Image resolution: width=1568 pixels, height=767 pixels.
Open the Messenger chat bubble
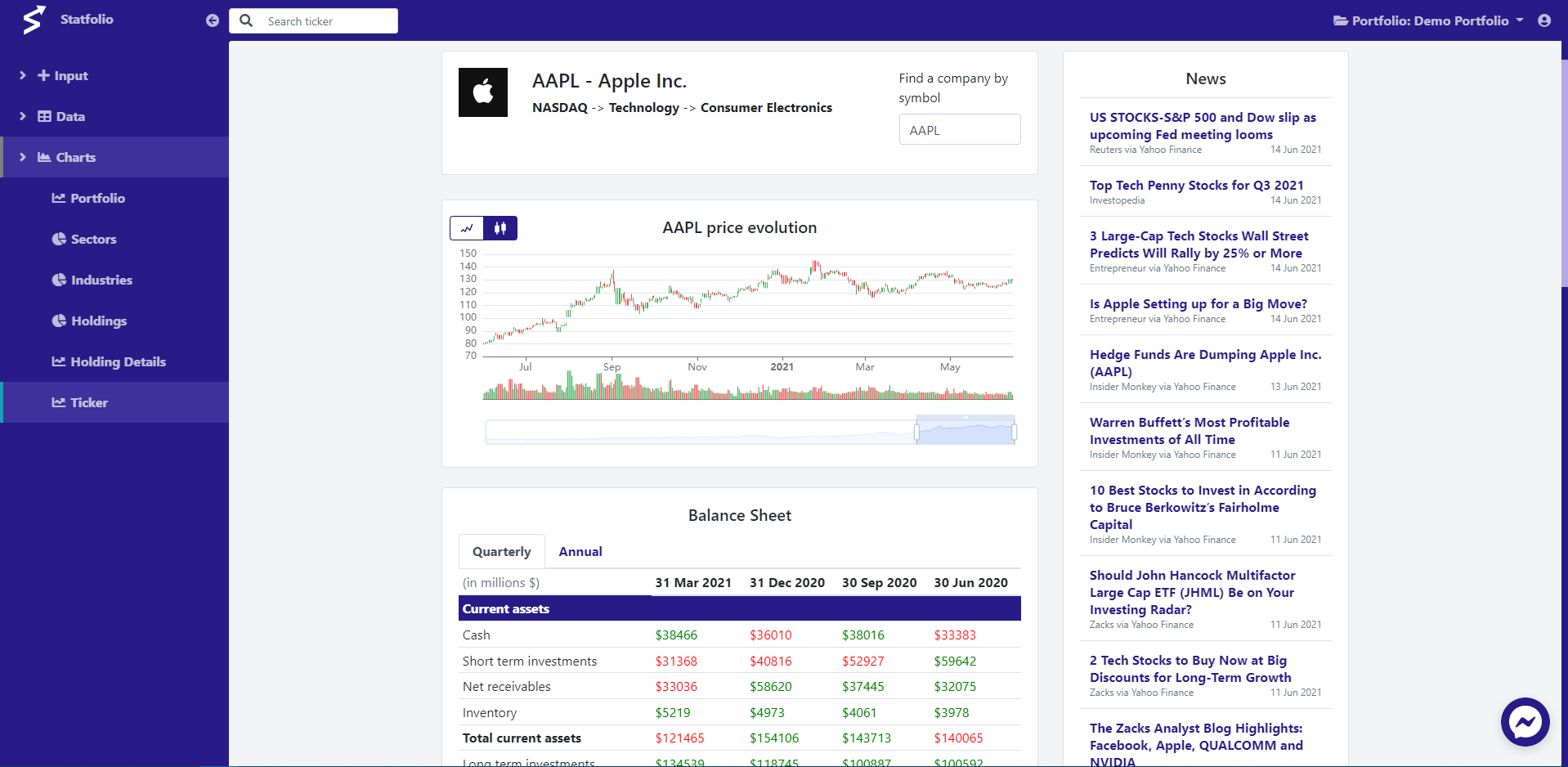tap(1525, 722)
